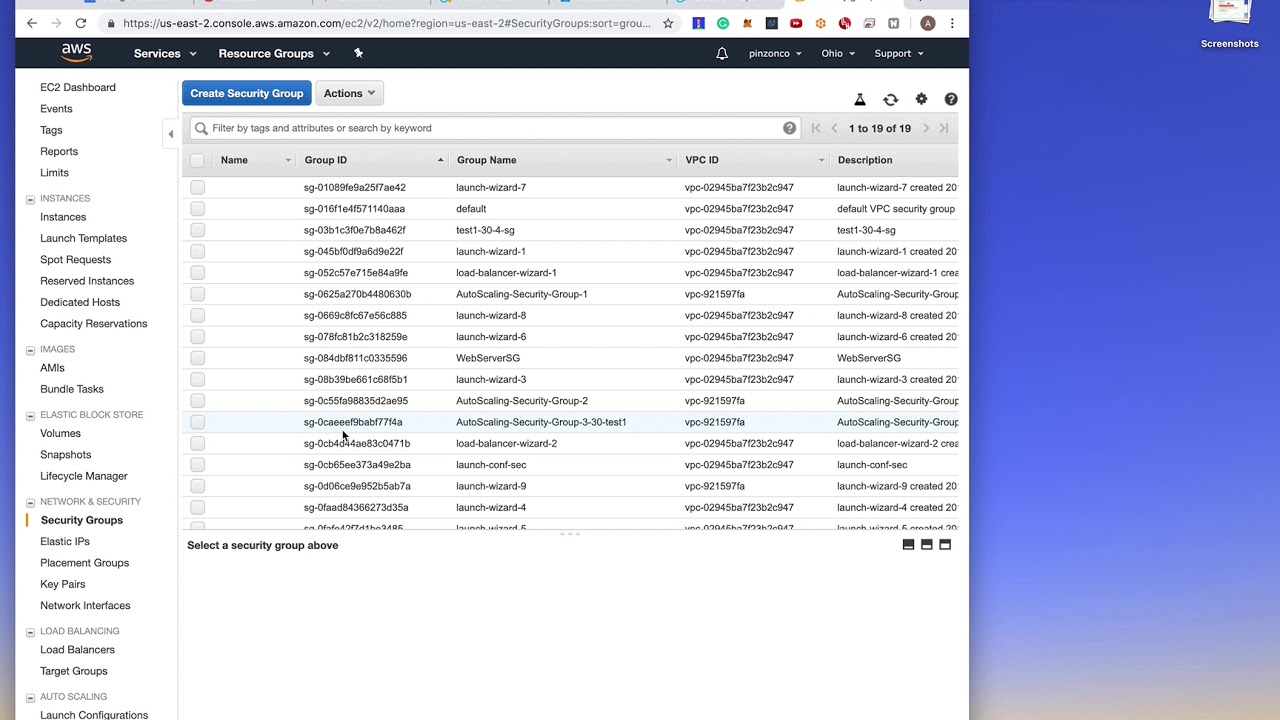Collapse the INSTANCES sidebar section
This screenshot has width=1280, height=720.
tap(30, 199)
